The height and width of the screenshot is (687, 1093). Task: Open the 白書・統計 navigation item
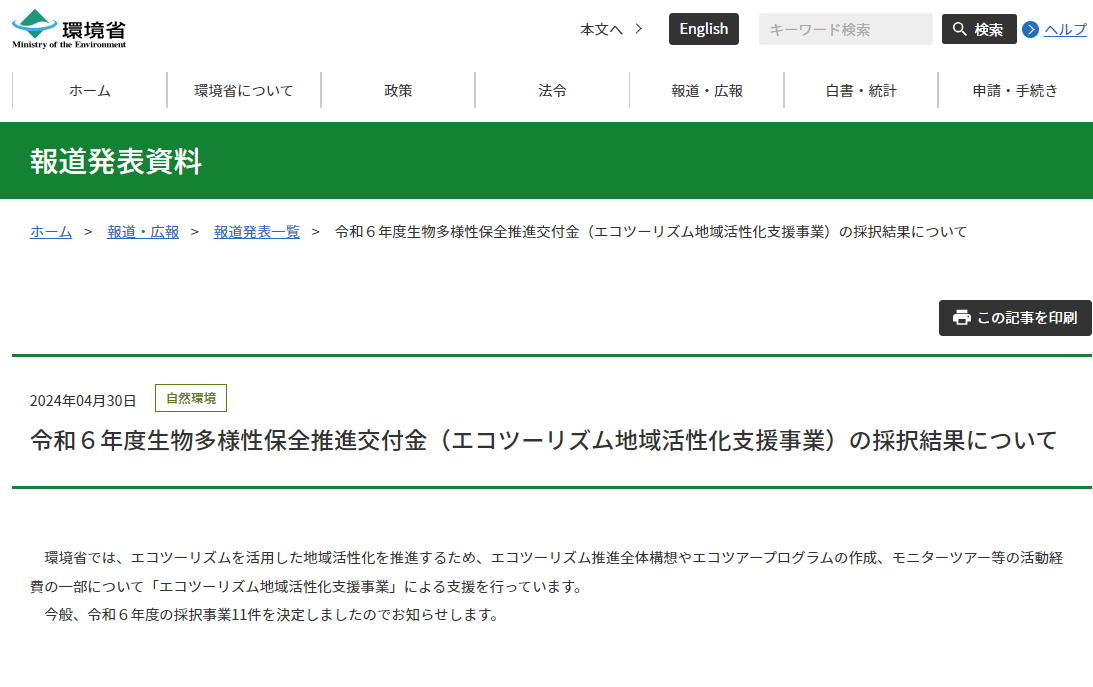click(x=860, y=90)
